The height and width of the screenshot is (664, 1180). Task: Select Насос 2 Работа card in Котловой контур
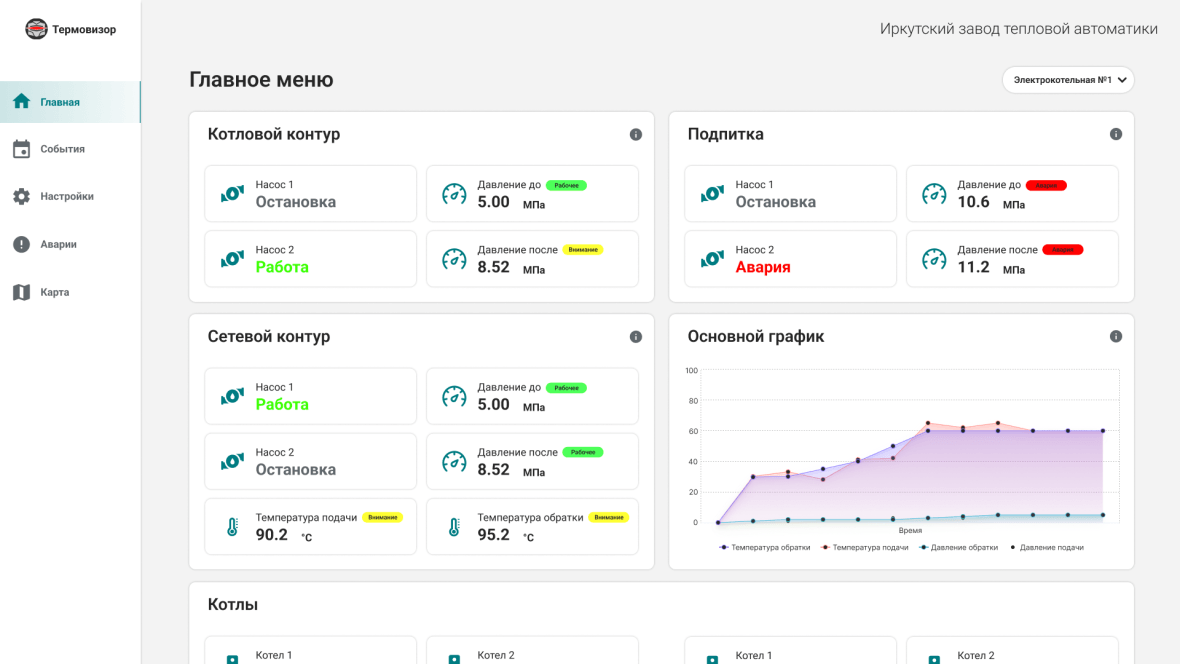pos(310,259)
